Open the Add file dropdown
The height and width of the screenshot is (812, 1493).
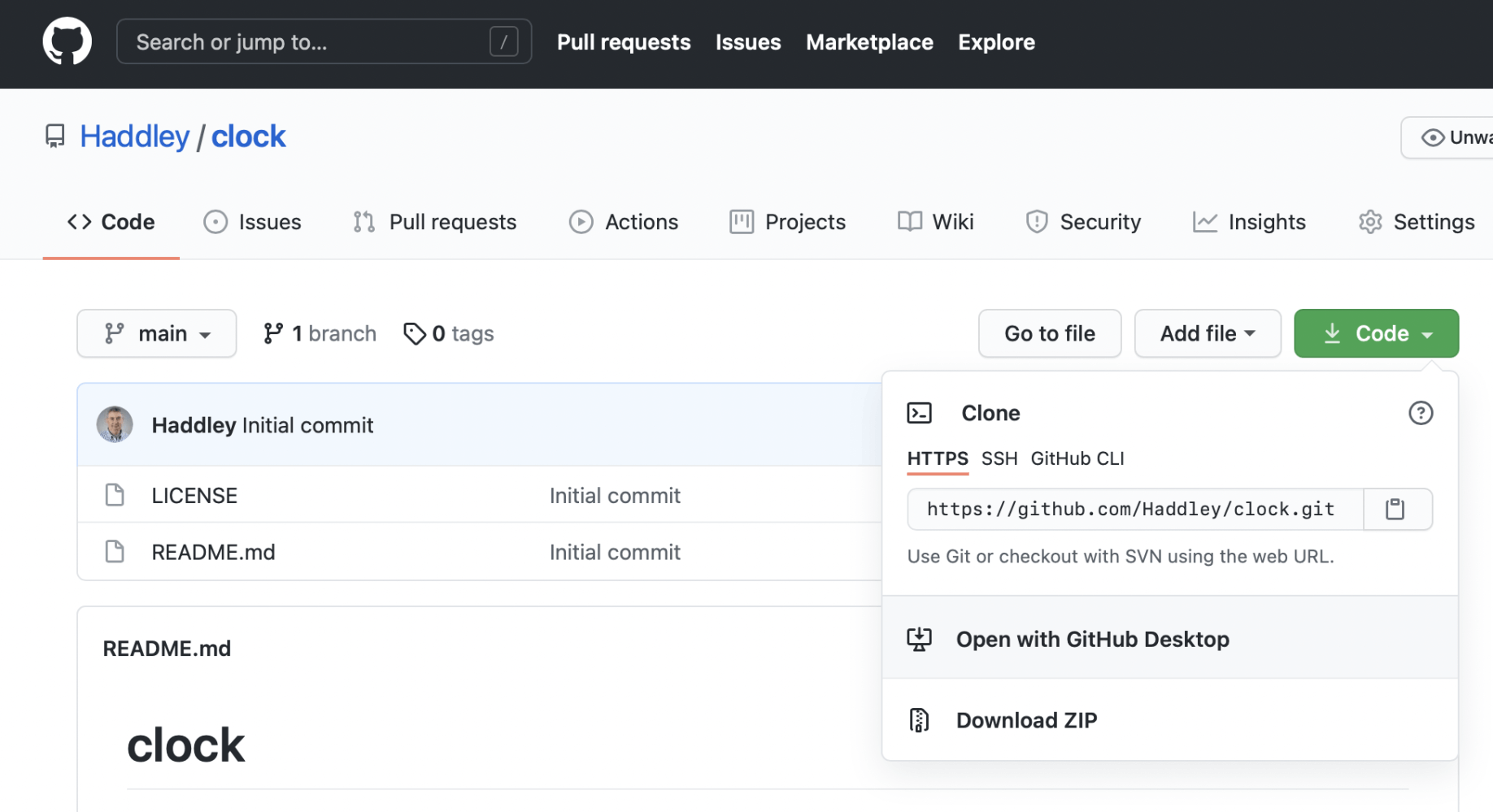tap(1207, 333)
